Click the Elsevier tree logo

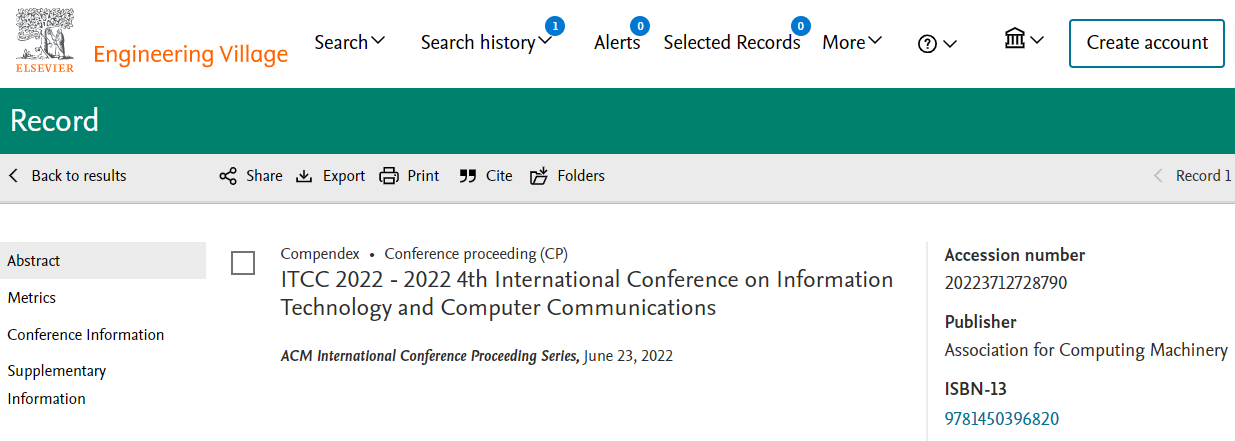coord(45,41)
